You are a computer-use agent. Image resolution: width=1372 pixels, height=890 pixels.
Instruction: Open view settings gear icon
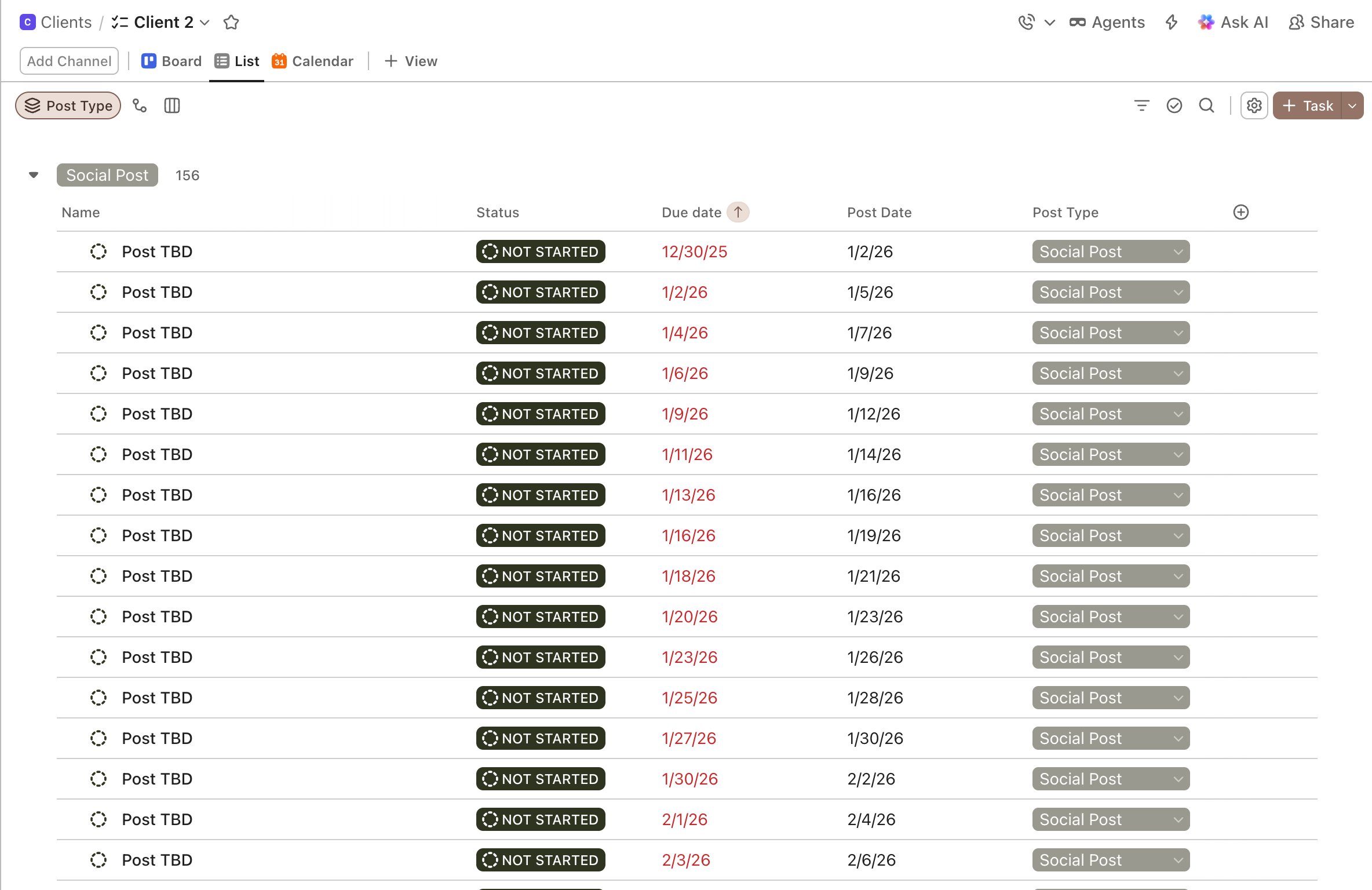coord(1254,105)
